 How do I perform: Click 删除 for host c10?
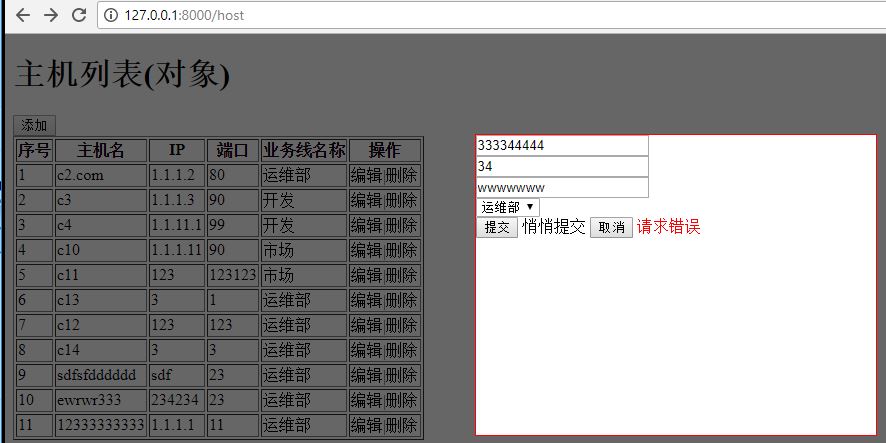(401, 250)
